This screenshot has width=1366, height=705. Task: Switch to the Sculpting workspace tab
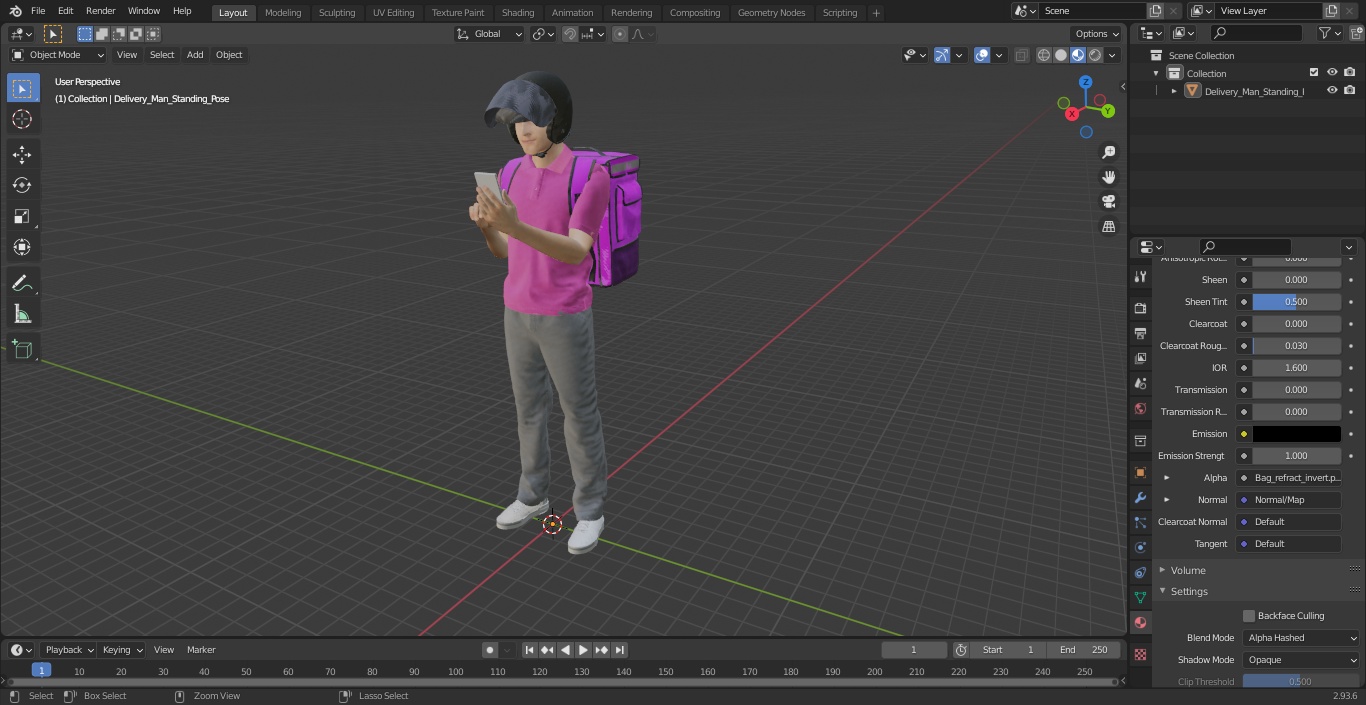337,13
